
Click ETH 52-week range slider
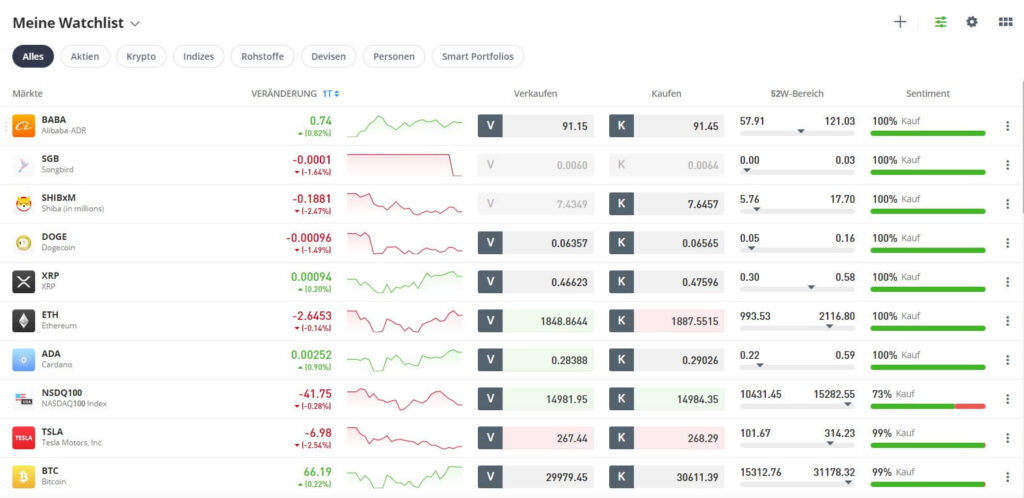click(797, 328)
